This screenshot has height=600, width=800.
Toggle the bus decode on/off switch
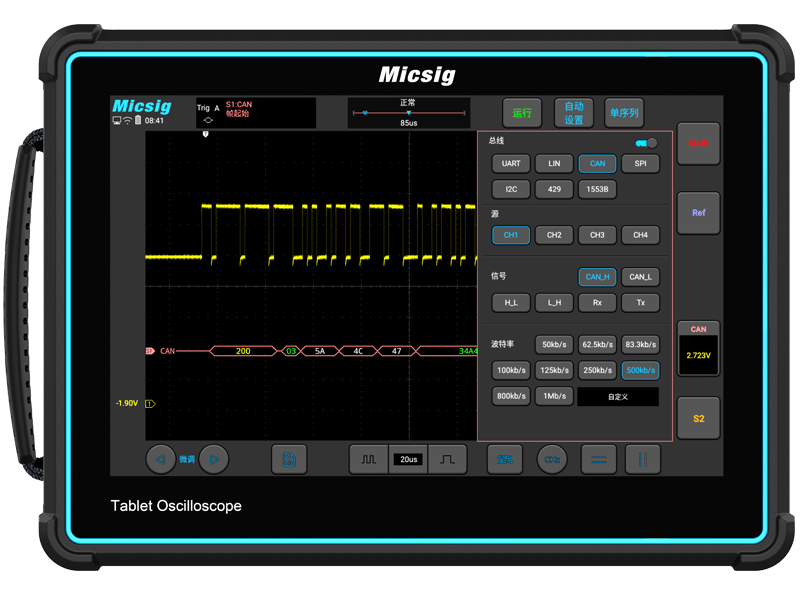click(646, 143)
